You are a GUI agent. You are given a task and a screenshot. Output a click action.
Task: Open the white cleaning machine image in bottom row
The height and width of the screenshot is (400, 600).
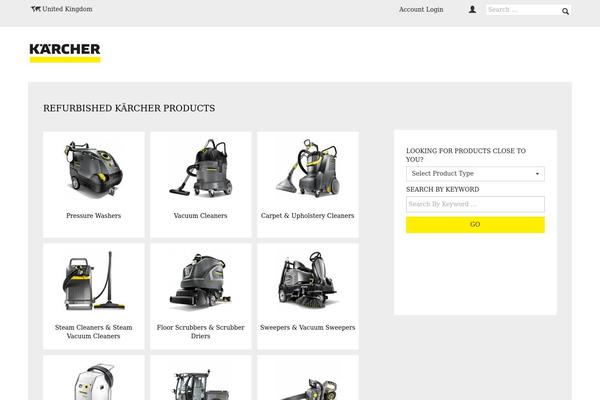coord(94,382)
